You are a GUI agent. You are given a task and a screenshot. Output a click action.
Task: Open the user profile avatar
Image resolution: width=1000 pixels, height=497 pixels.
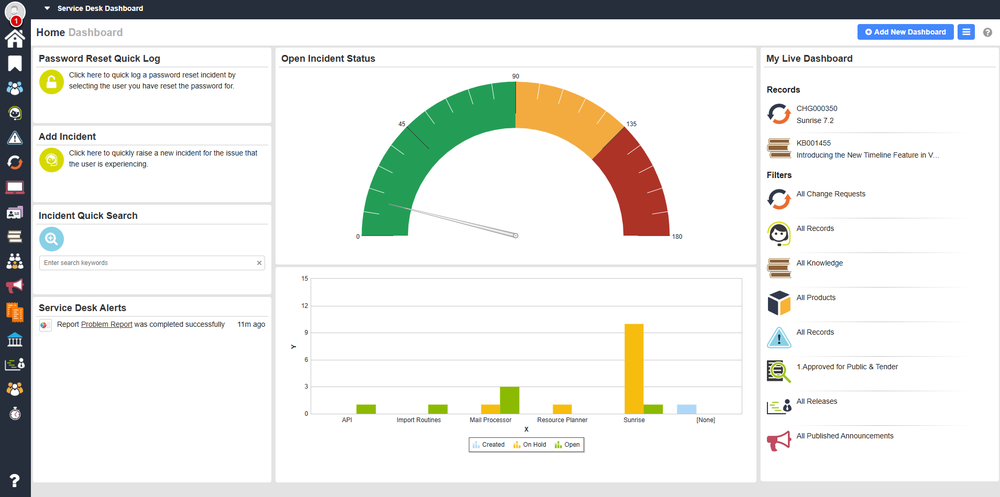coord(15,10)
